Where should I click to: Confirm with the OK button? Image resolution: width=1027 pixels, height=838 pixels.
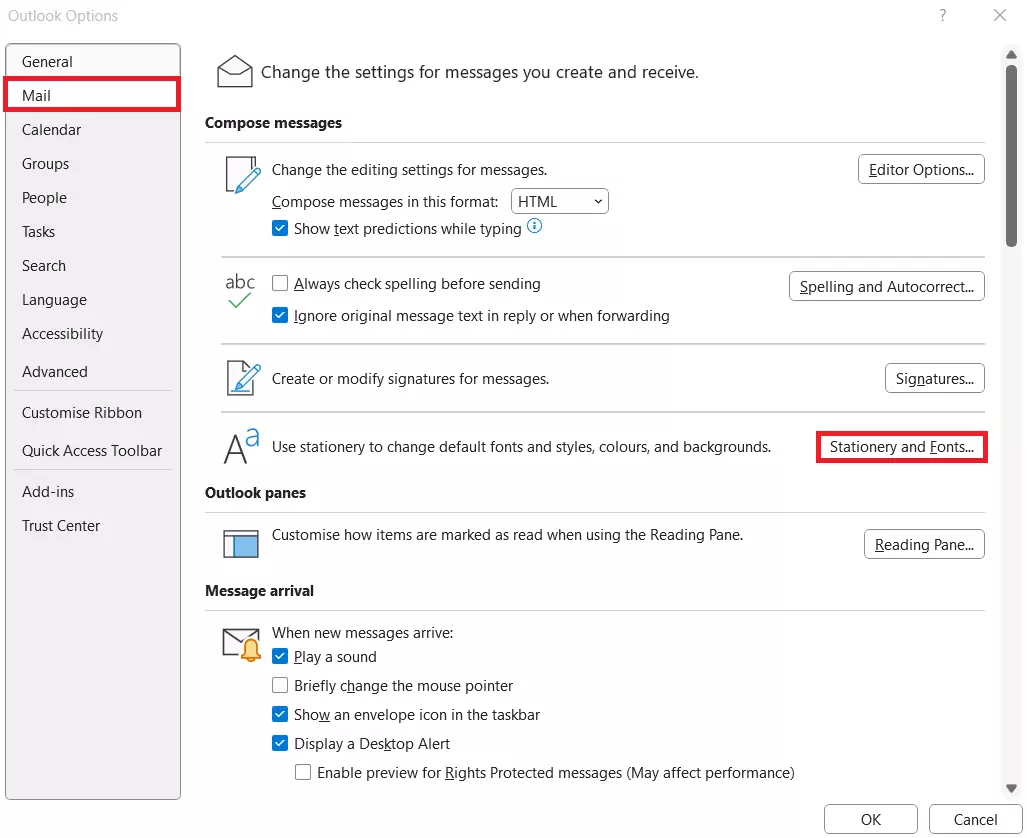870,819
